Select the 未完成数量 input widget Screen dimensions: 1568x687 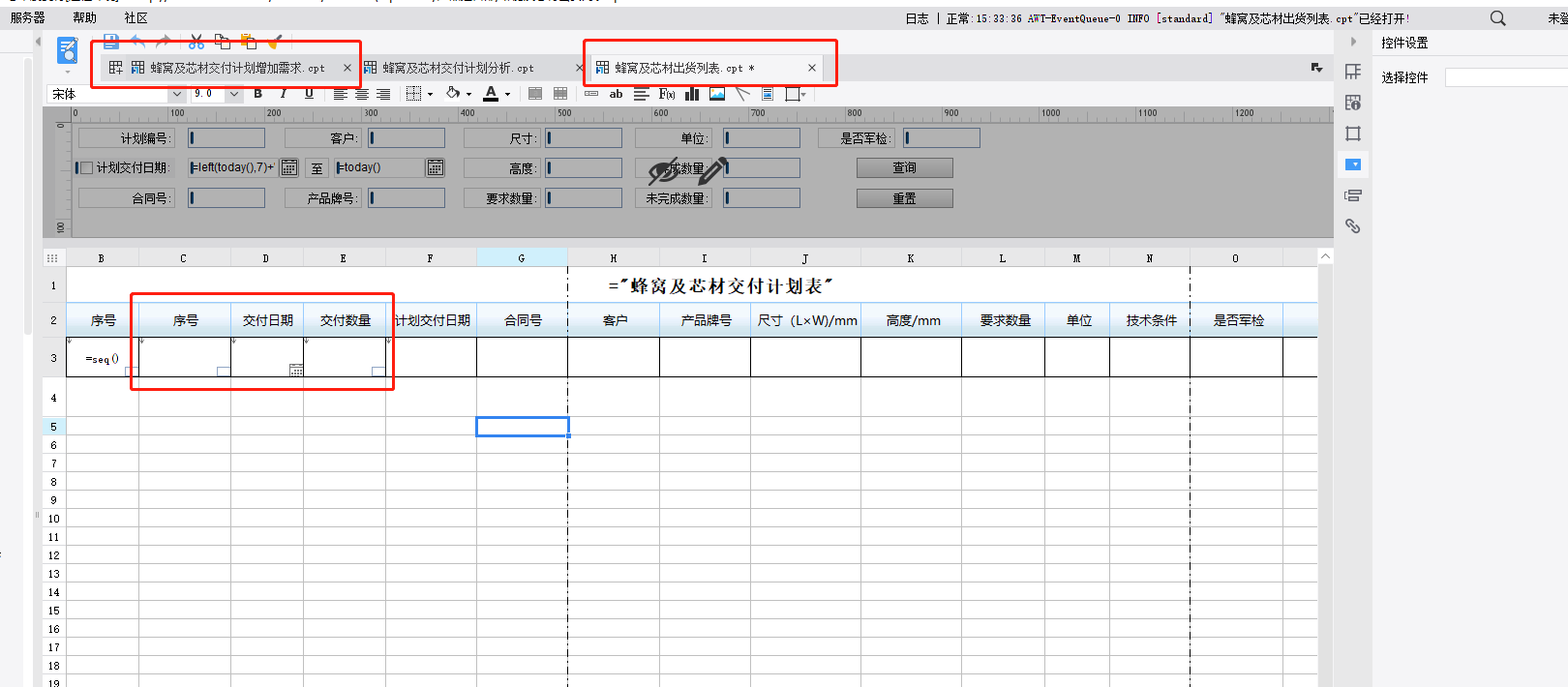click(x=762, y=198)
